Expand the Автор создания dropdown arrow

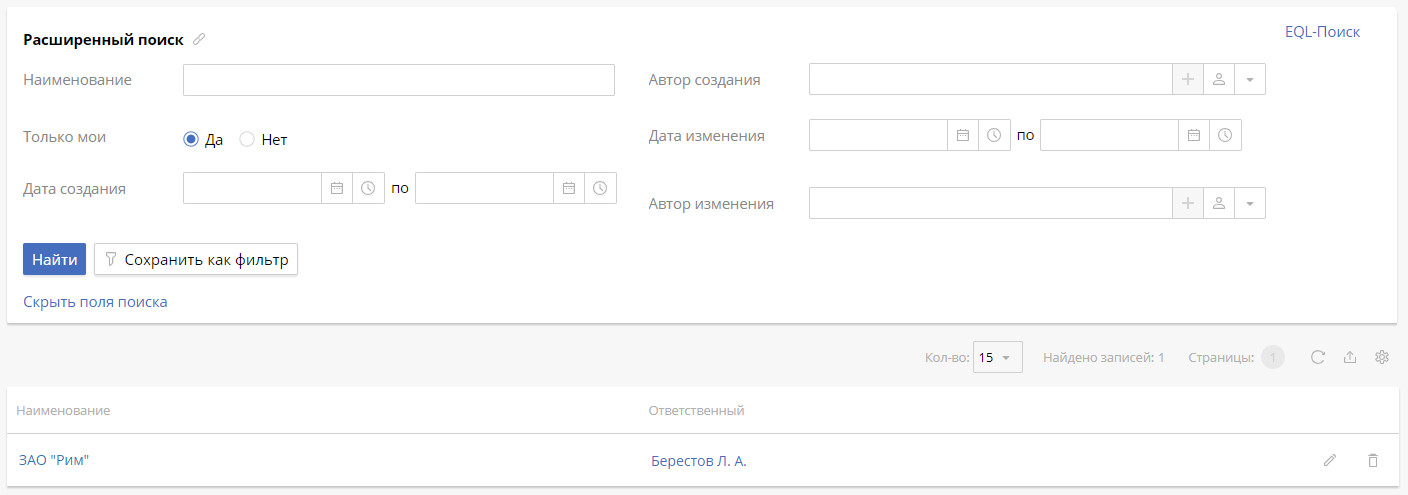[1250, 80]
